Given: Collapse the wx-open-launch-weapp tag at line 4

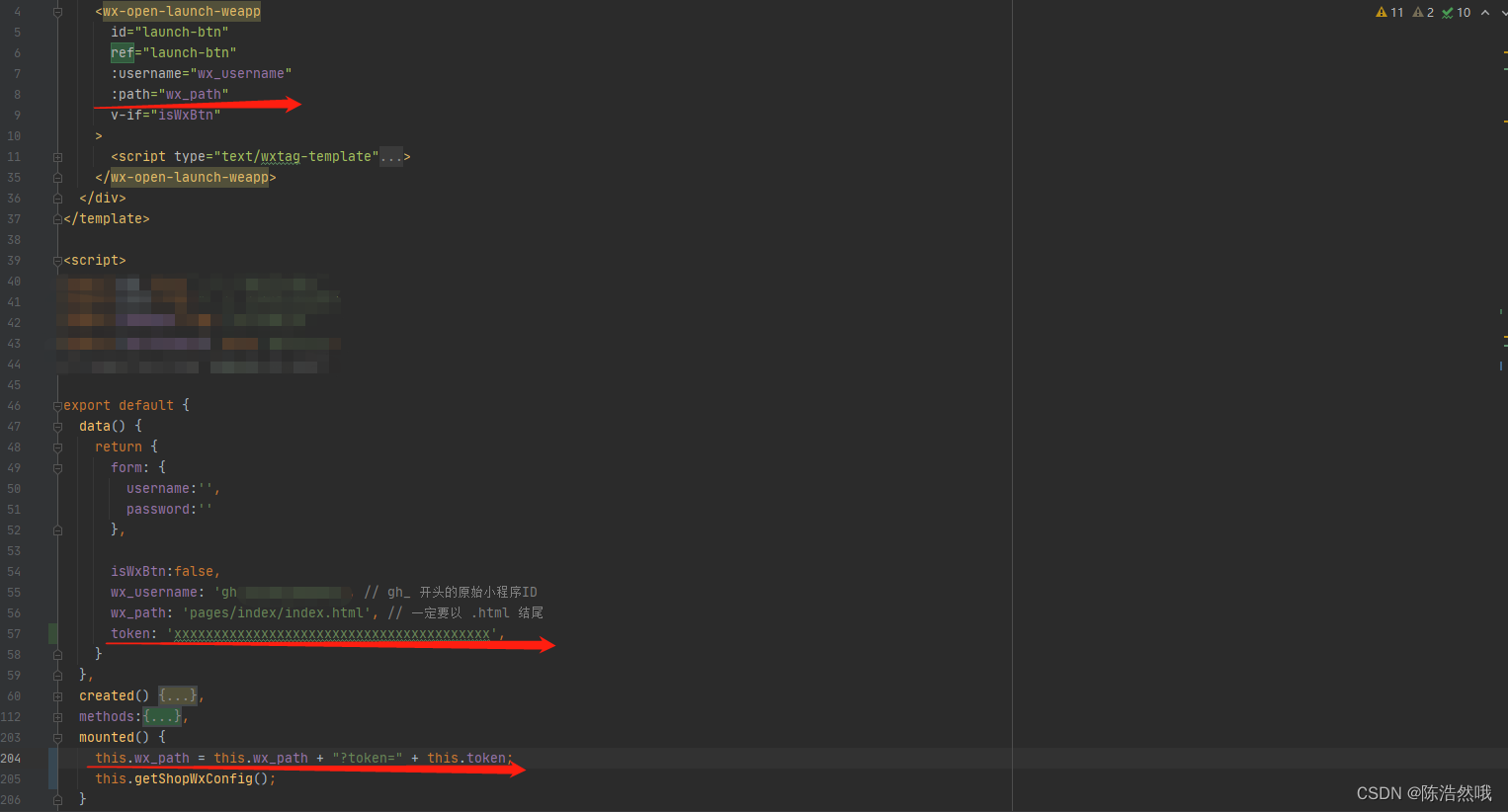Looking at the screenshot, I should click(57, 12).
